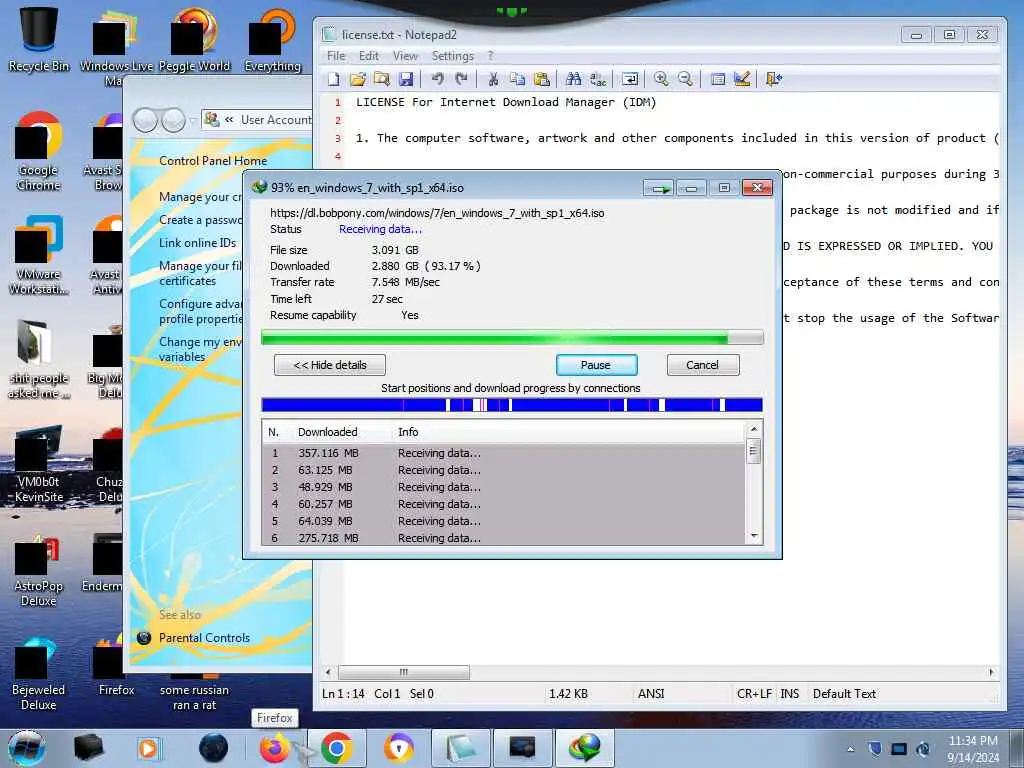The height and width of the screenshot is (768, 1024).
Task: Select connection row with 63.125 MB
Action: [x=504, y=470]
